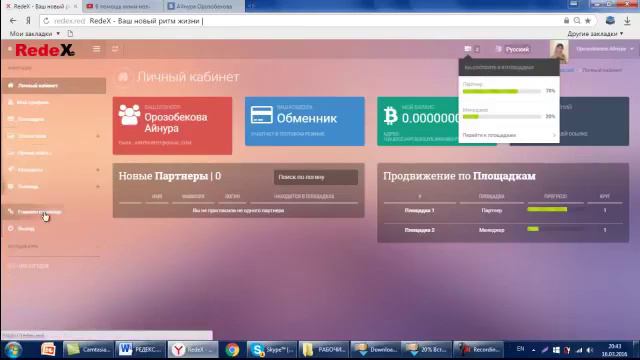
Task: Open Мои закладки bookmarks dropdown
Action: (x=35, y=33)
